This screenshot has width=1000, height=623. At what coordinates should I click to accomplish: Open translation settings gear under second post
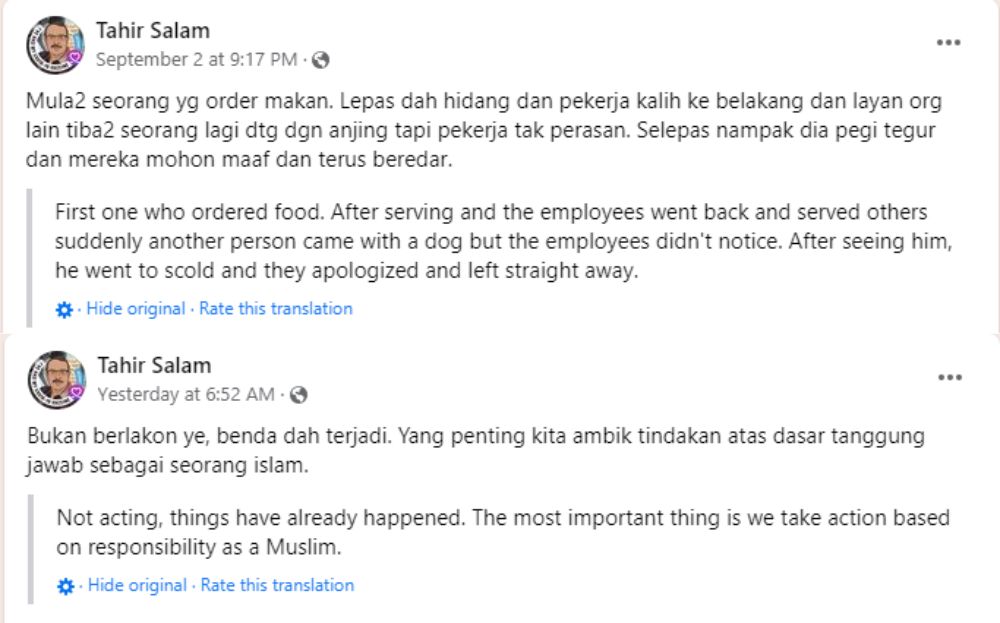coord(65,586)
